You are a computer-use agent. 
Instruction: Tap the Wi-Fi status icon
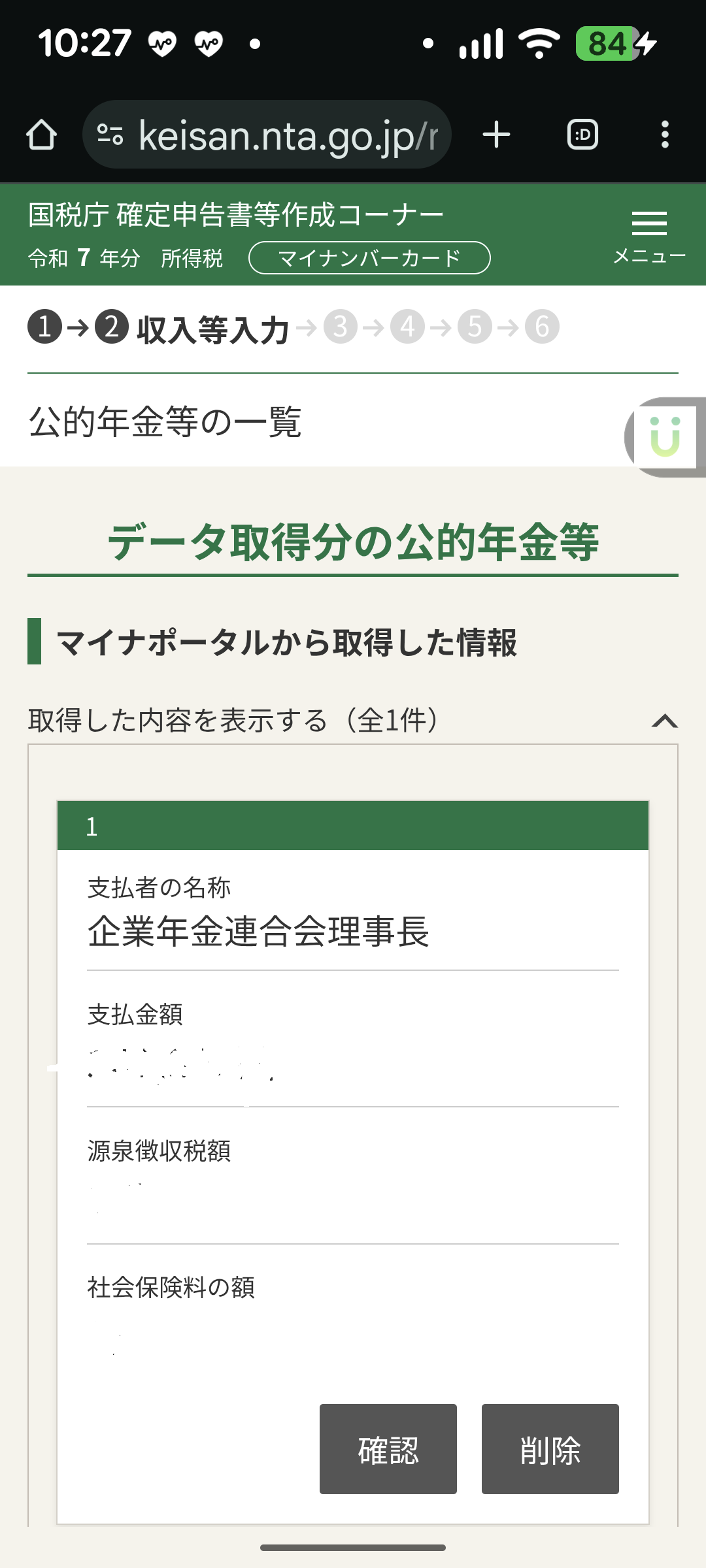539,44
